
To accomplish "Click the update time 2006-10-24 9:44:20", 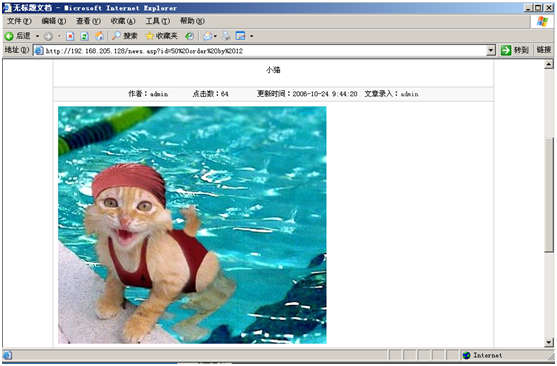I will click(325, 94).
